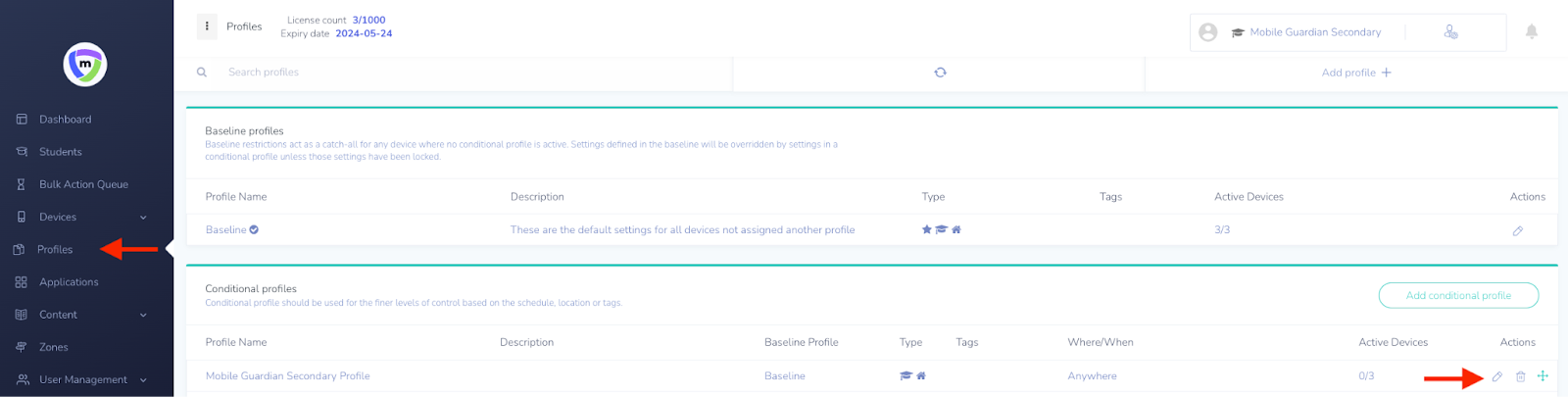Viewport: 1568px width, 397px height.
Task: Click the hourglass Bulk Action icon
Action: pyautogui.click(x=22, y=184)
